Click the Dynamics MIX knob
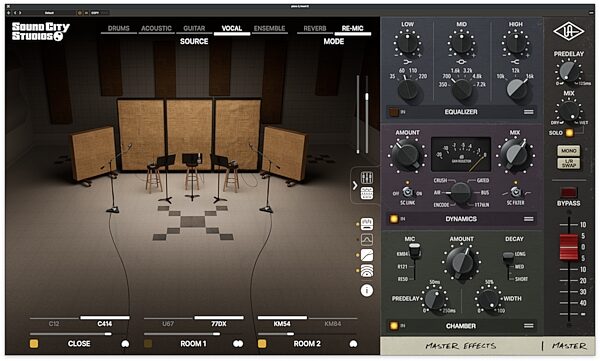The image size is (600, 361). (x=515, y=155)
